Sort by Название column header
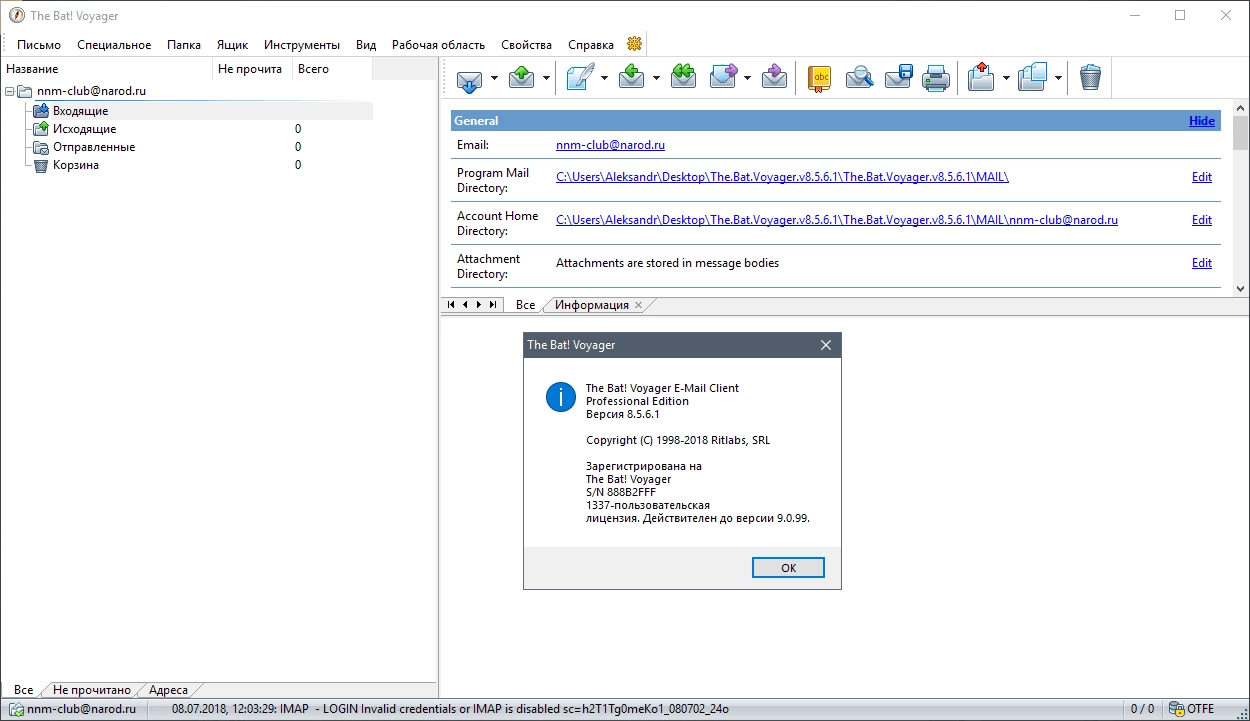 pyautogui.click(x=107, y=69)
